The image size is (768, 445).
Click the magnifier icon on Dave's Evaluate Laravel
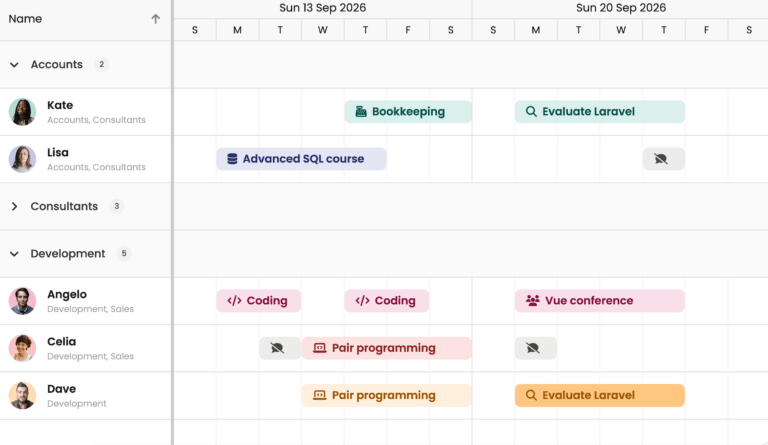pos(531,395)
